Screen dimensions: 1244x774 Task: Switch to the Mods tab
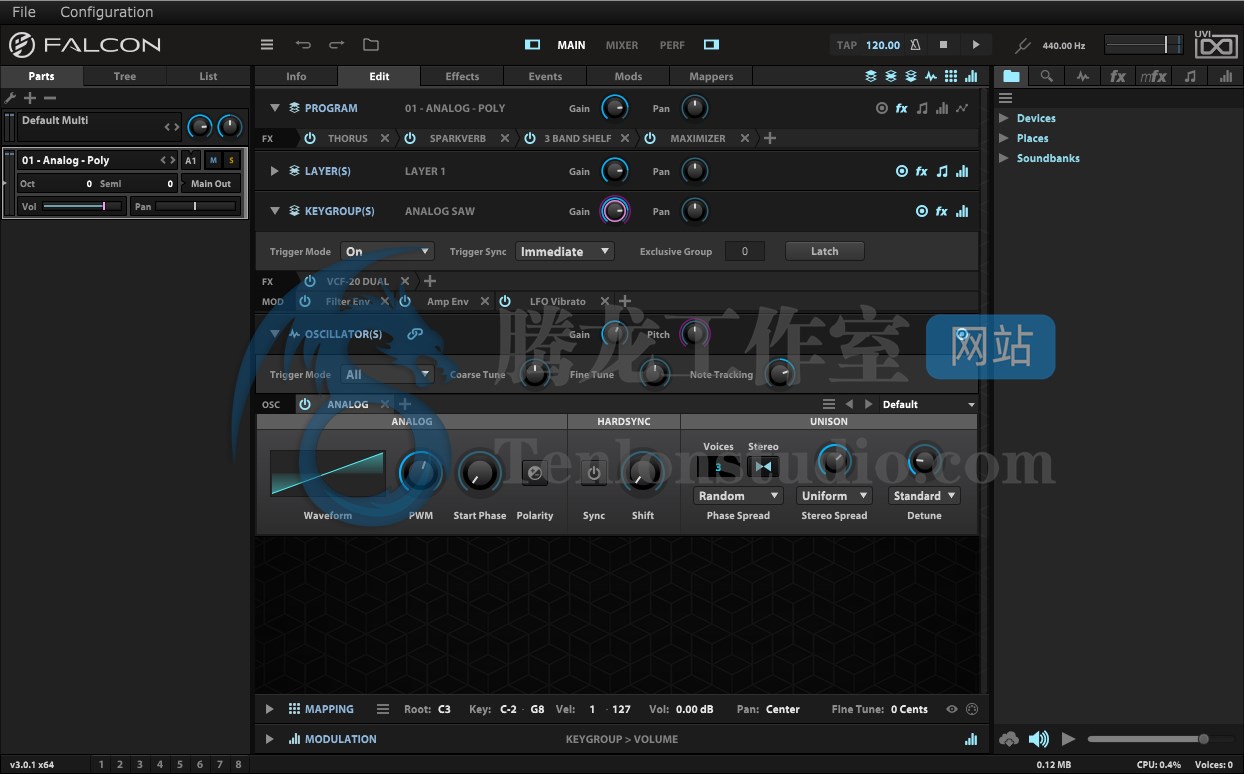coord(628,76)
